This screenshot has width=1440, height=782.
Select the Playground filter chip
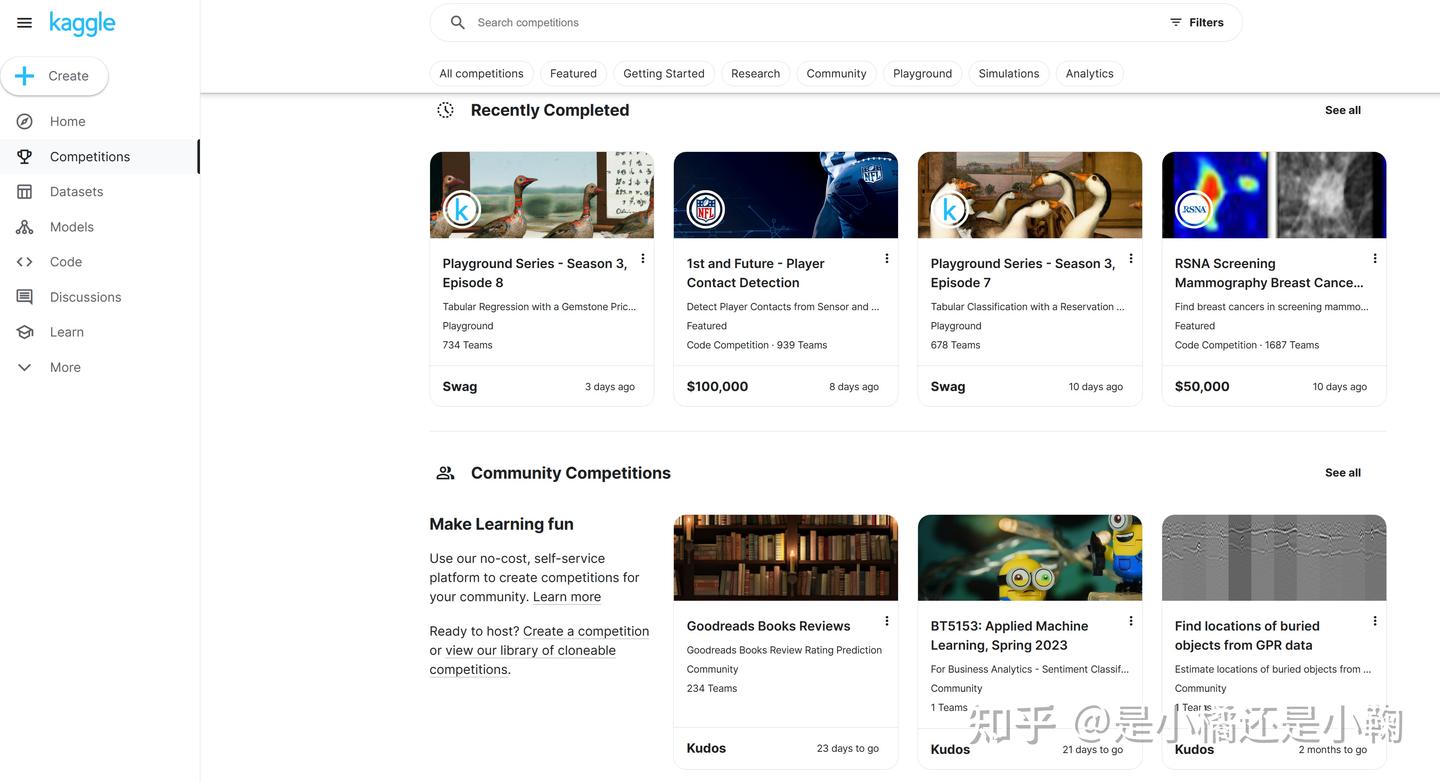922,73
